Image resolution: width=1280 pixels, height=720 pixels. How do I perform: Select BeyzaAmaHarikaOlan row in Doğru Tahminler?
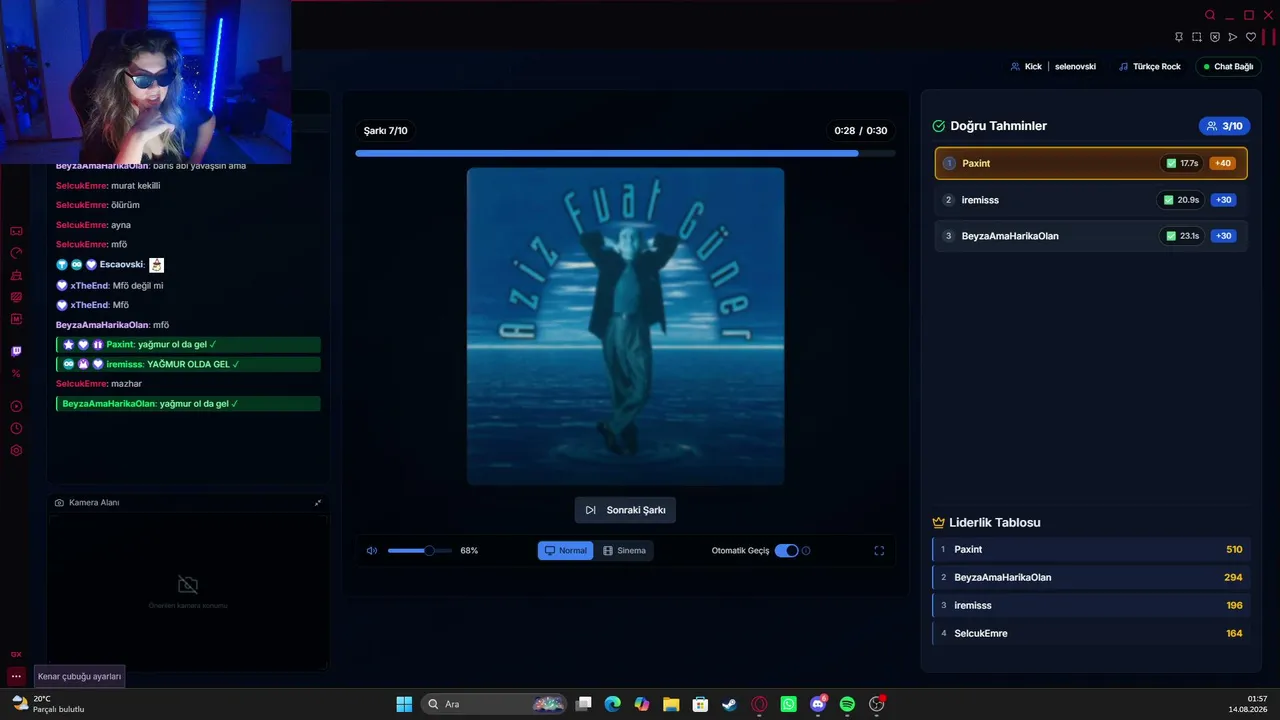(x=1091, y=236)
